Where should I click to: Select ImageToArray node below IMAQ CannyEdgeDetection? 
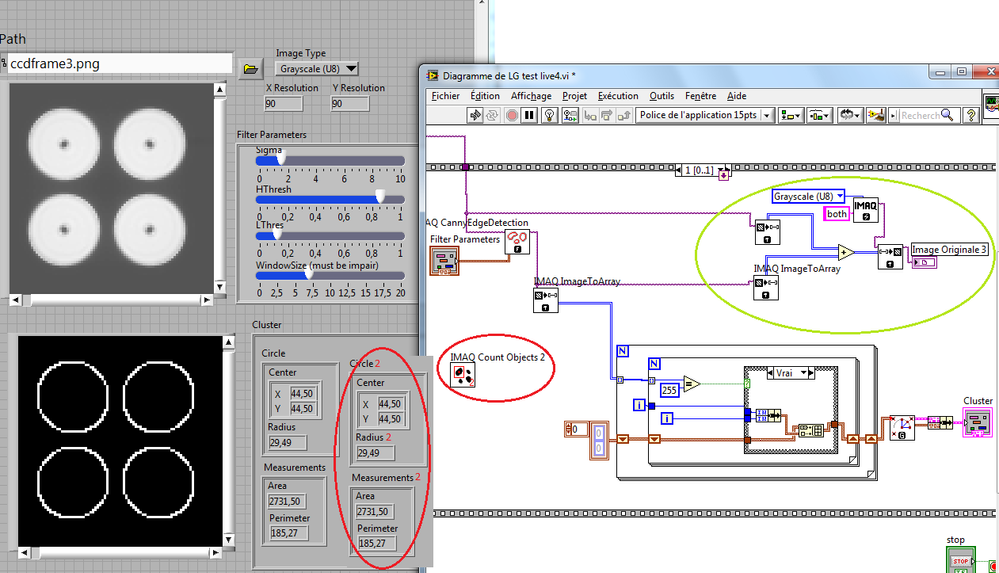click(x=545, y=300)
